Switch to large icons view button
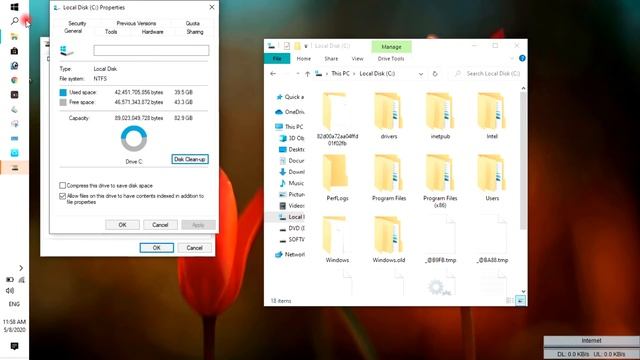The height and width of the screenshot is (360, 640). [x=520, y=301]
